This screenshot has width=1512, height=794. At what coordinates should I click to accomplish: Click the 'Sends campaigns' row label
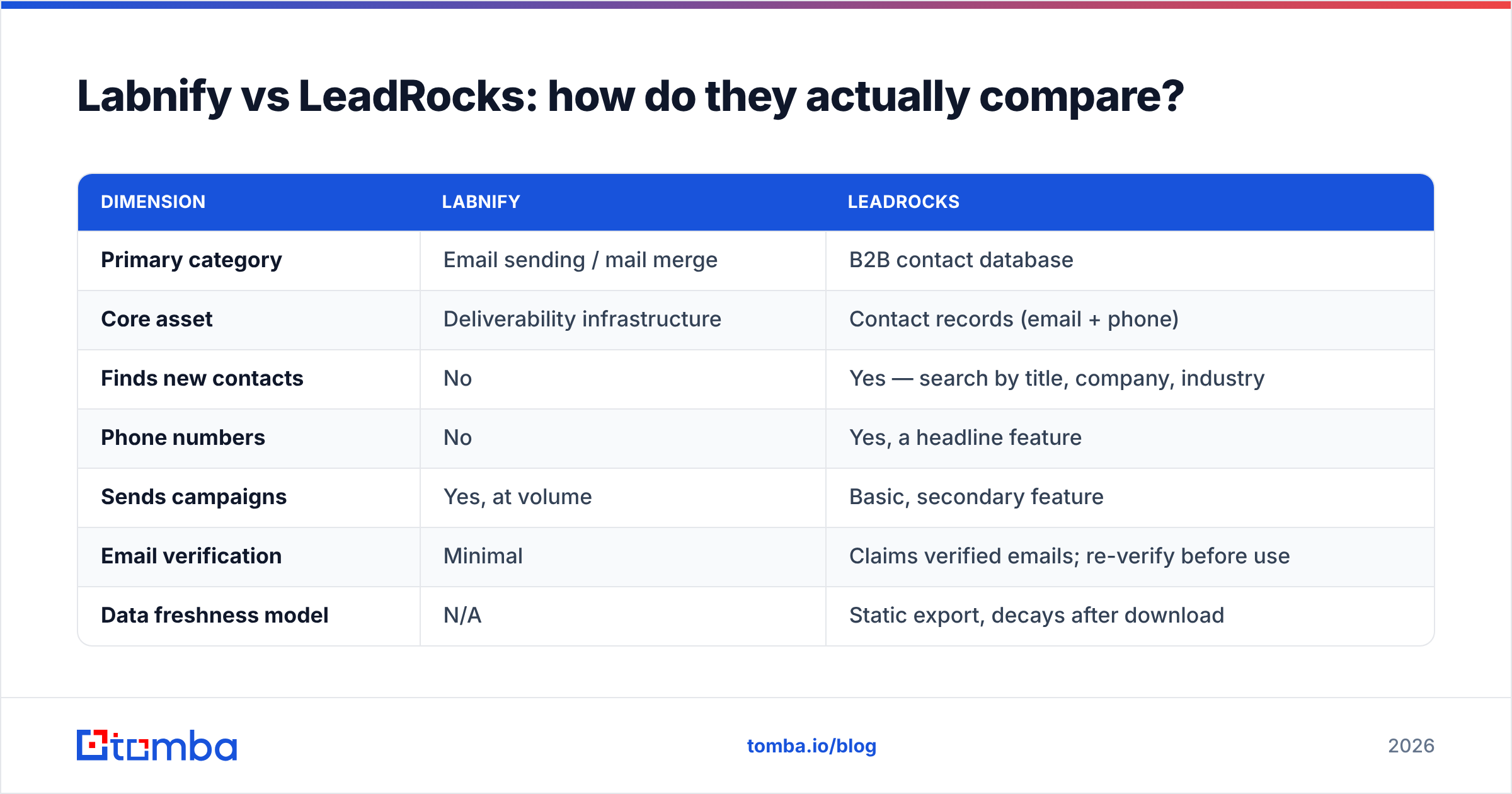tap(194, 497)
